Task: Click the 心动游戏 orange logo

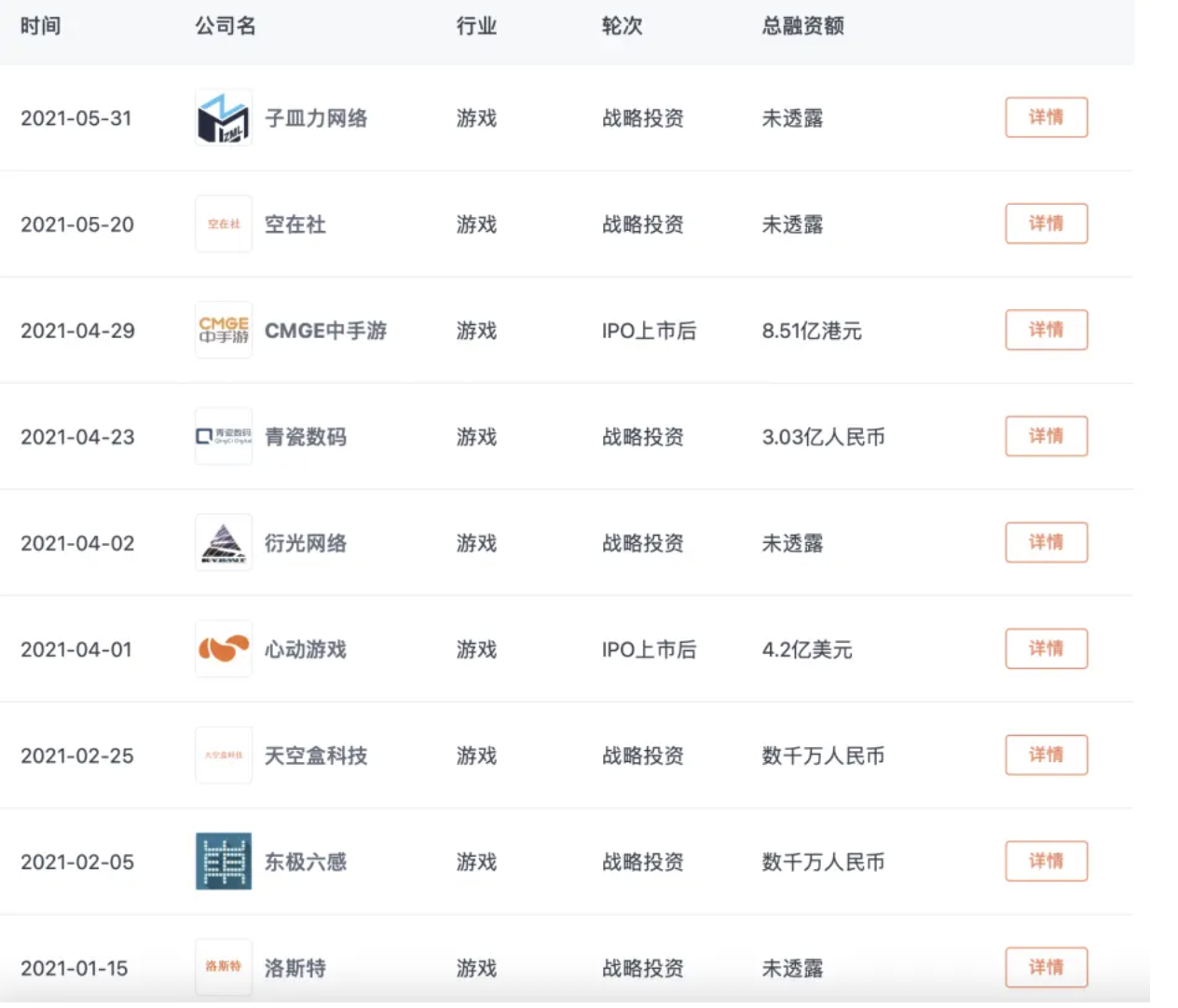Action: (x=223, y=649)
